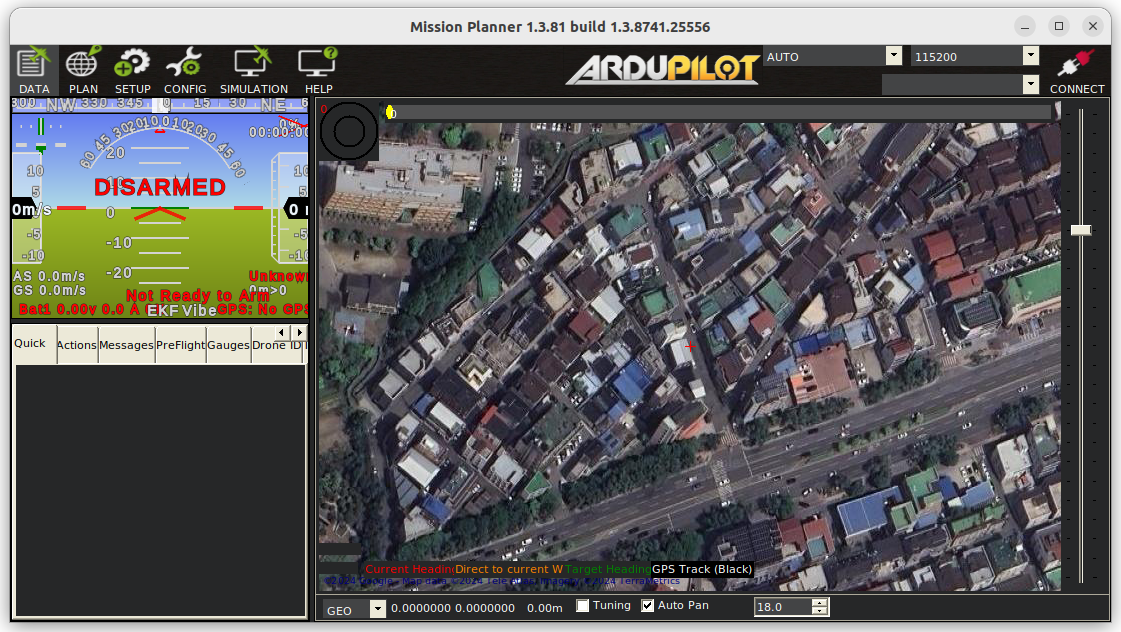Open the empty dropdown under baud rate
This screenshot has height=632, width=1121.
(1030, 84)
